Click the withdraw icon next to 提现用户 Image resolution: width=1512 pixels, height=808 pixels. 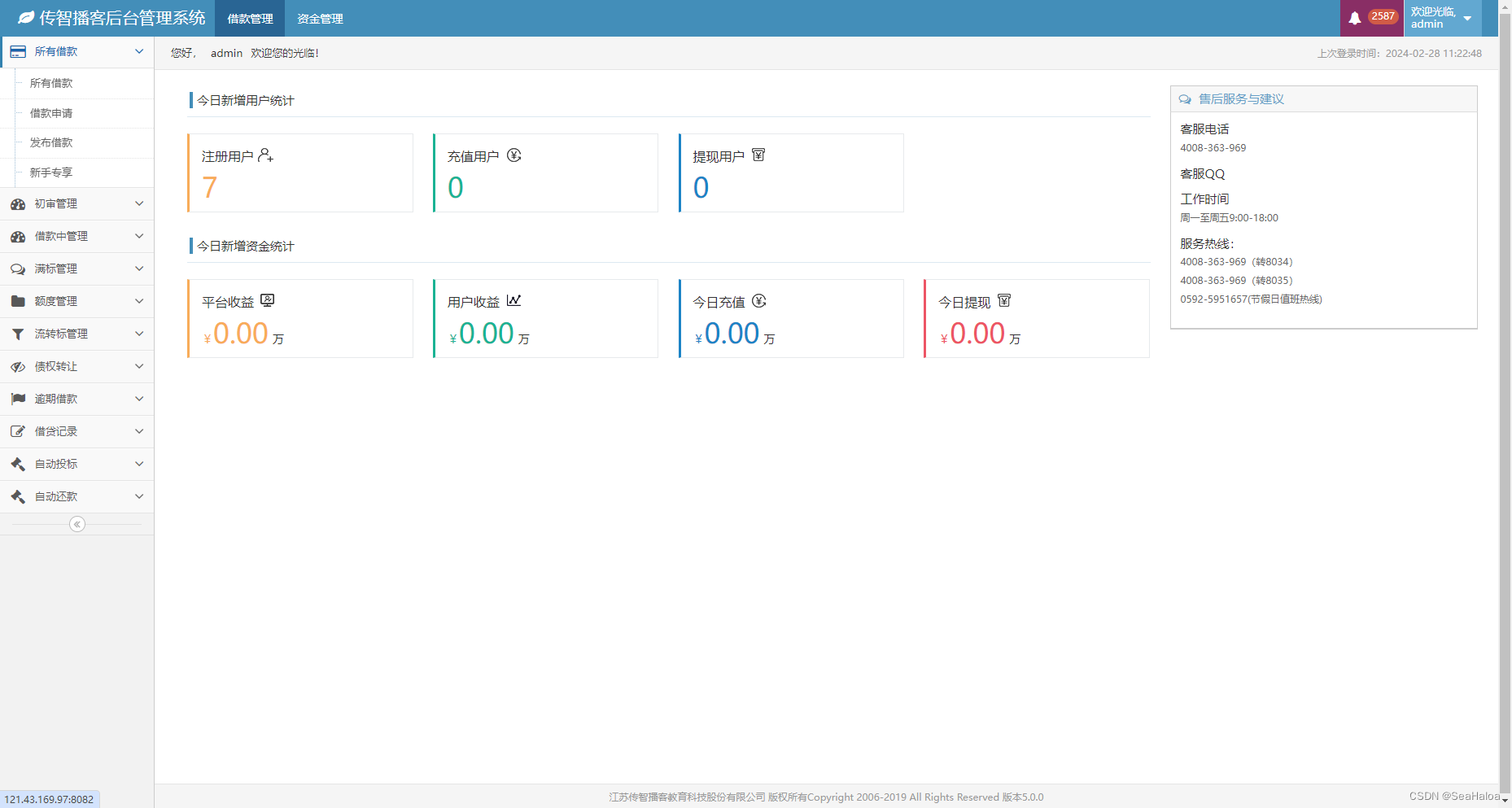[758, 155]
